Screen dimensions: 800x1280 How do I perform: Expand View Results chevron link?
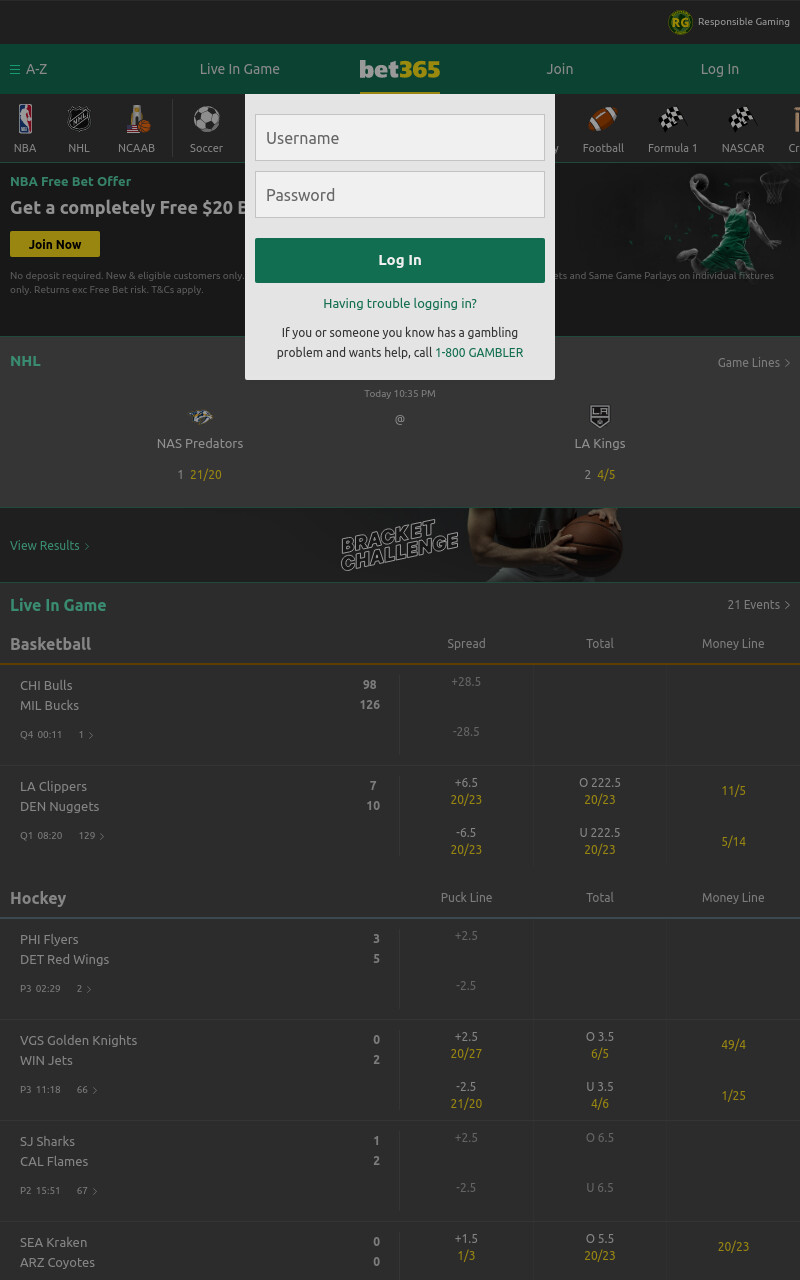[50, 546]
